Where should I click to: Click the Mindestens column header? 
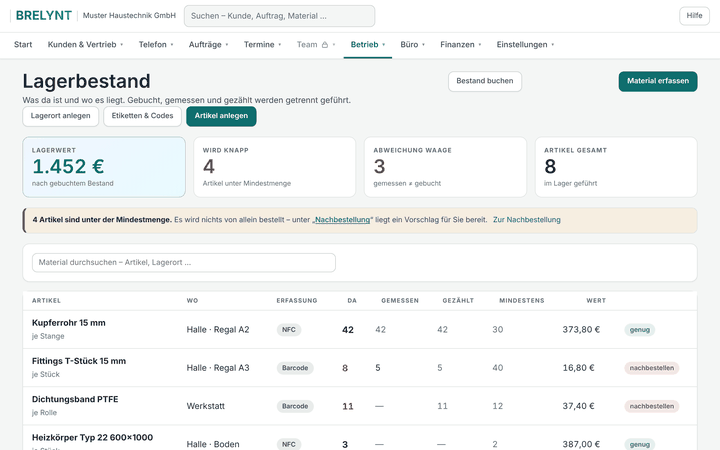pos(522,301)
